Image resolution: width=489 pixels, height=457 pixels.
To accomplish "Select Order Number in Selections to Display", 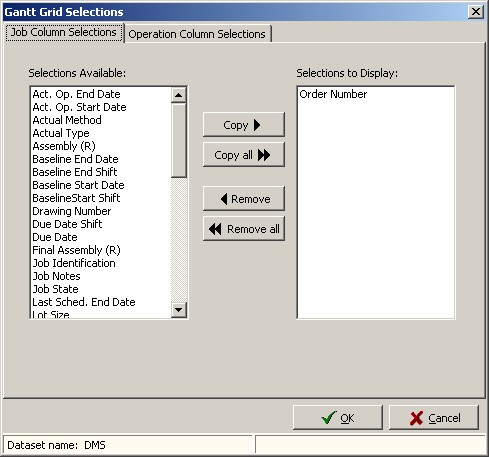I will click(333, 94).
